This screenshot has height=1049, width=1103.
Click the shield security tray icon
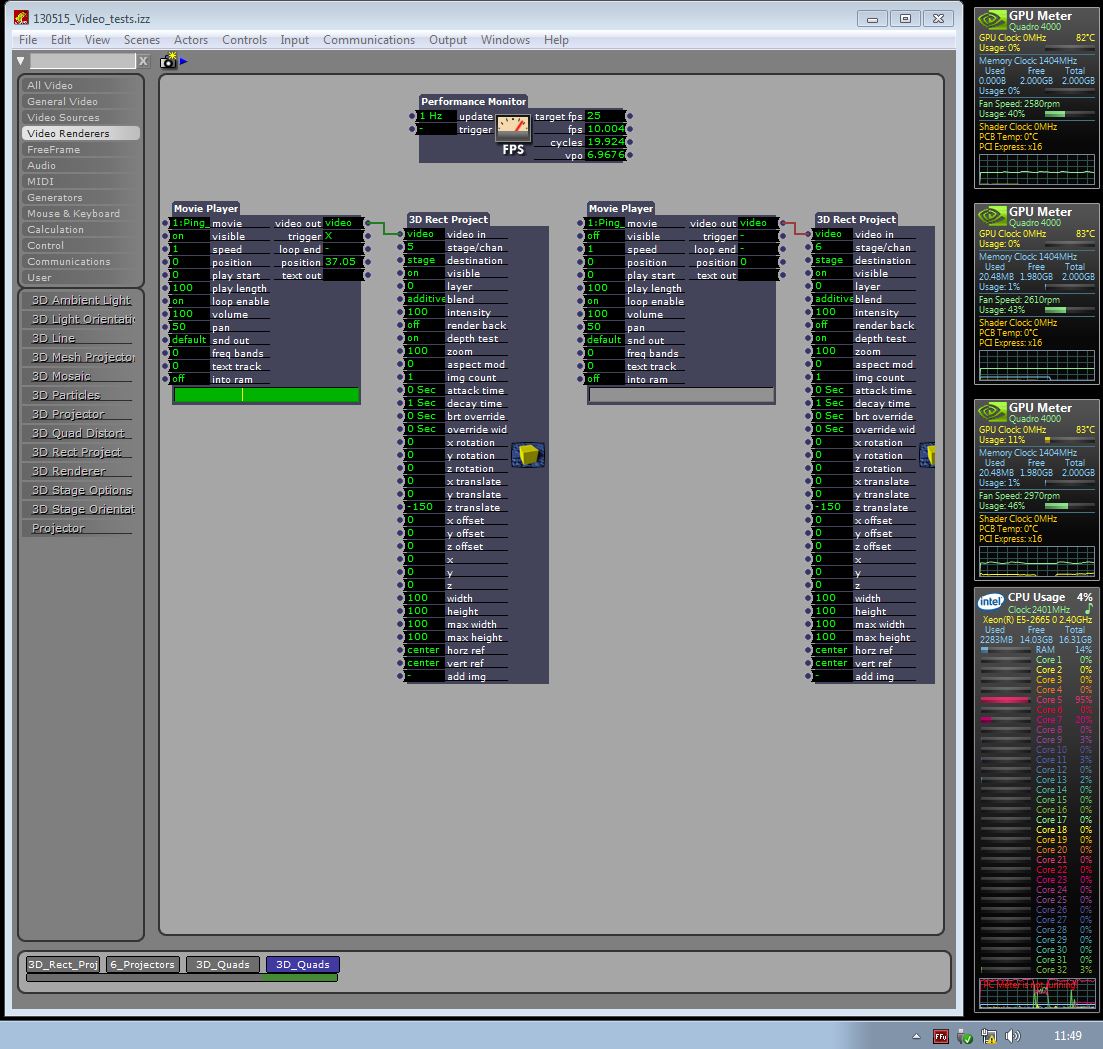click(x=965, y=1037)
